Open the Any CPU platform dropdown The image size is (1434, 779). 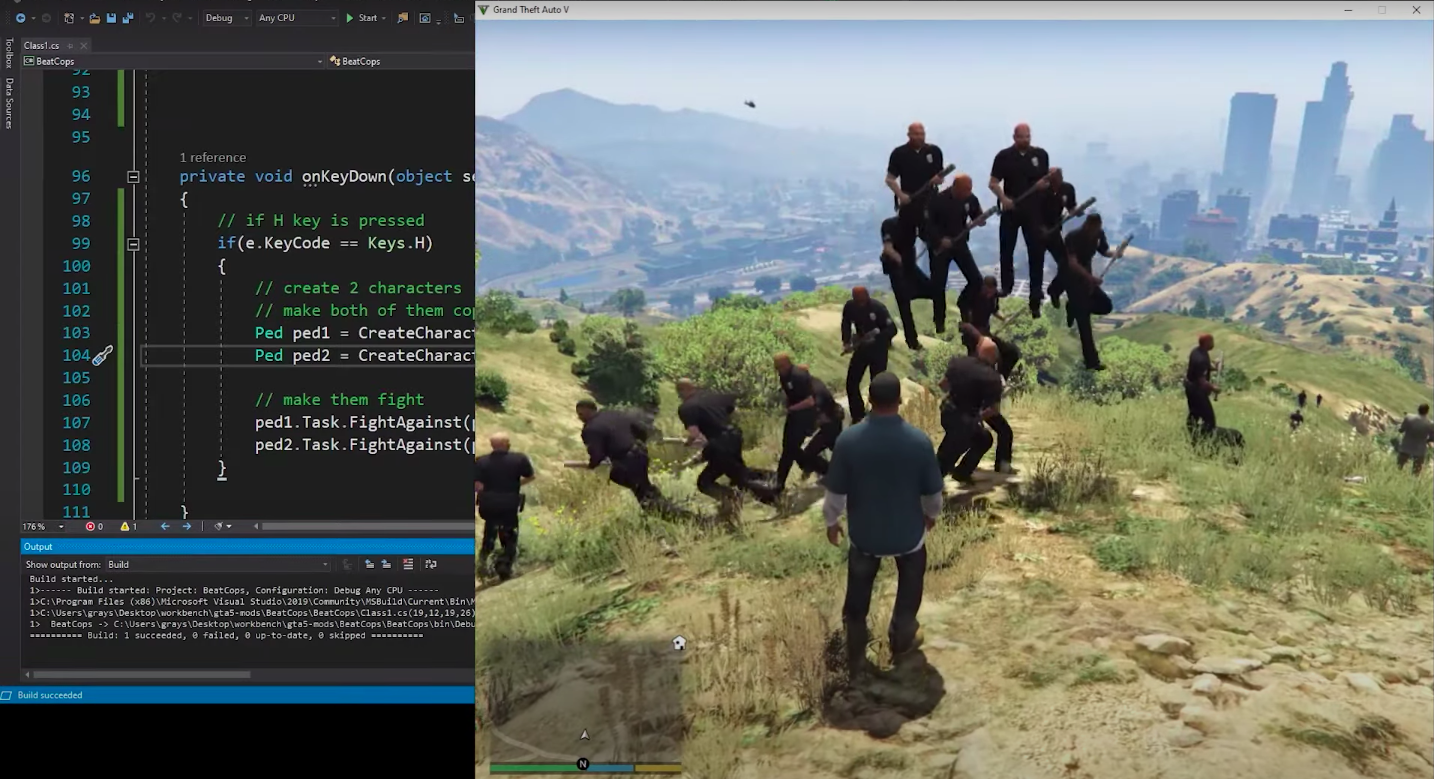point(297,18)
